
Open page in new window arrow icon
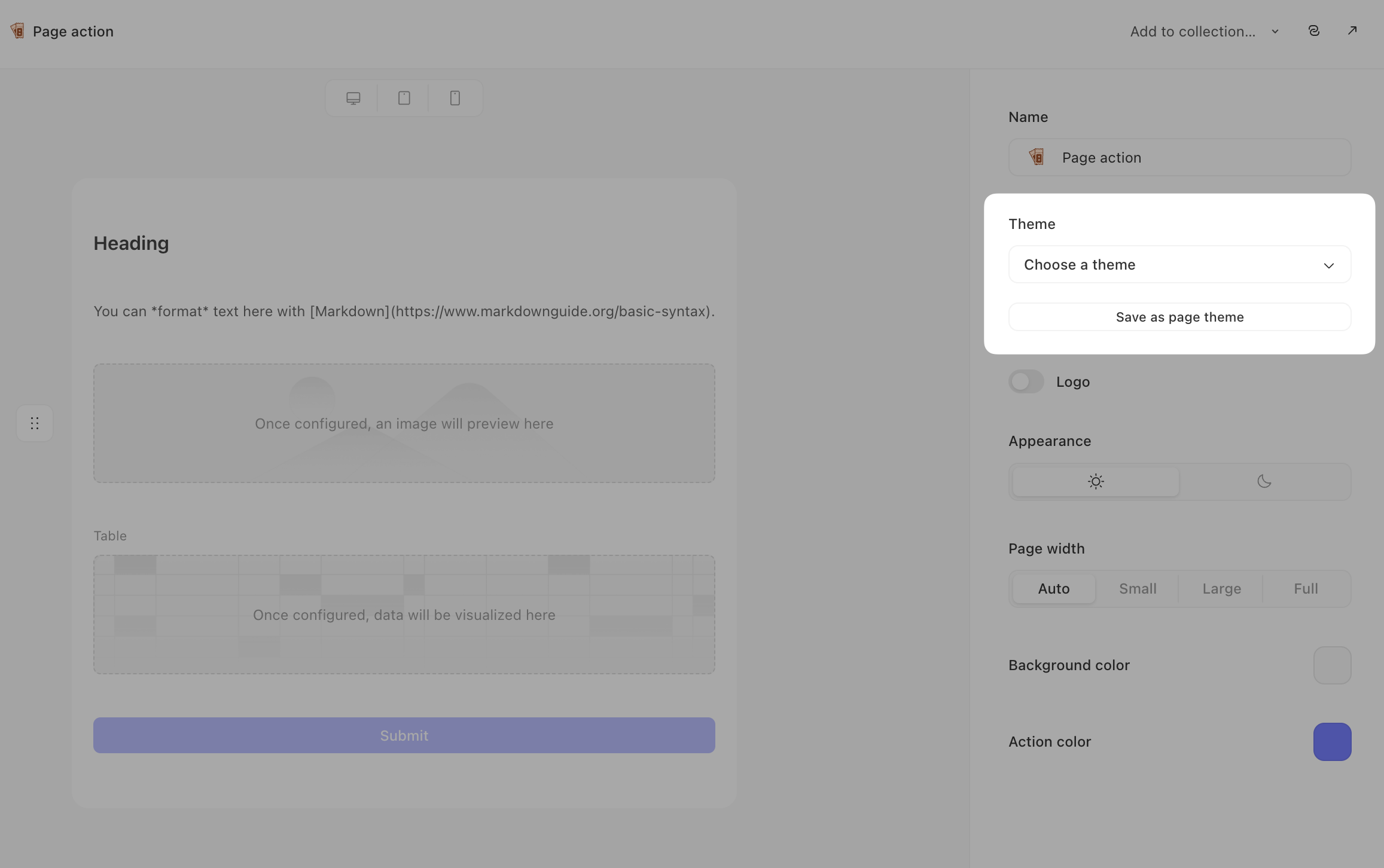click(1352, 31)
